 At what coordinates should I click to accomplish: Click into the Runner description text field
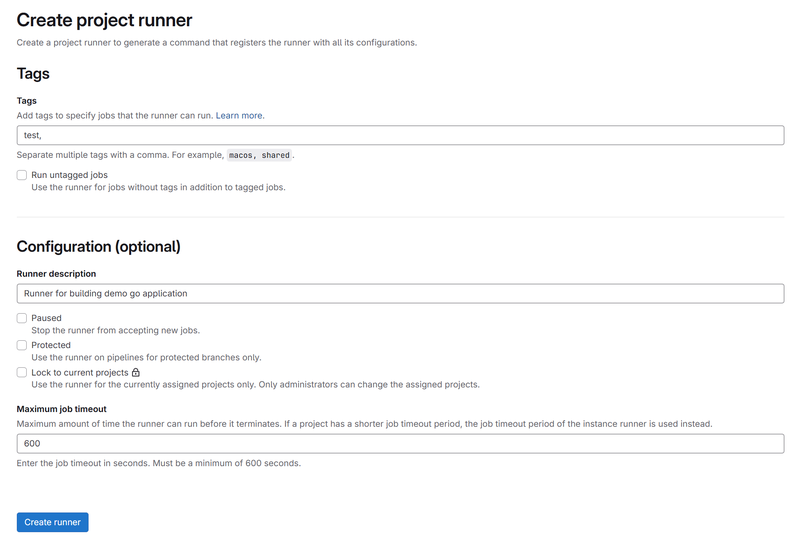pos(400,293)
